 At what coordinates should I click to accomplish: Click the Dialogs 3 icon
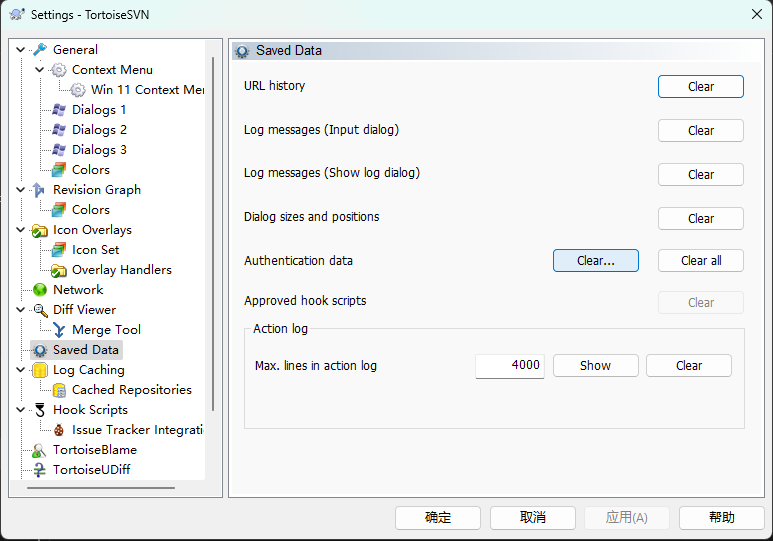(x=59, y=149)
